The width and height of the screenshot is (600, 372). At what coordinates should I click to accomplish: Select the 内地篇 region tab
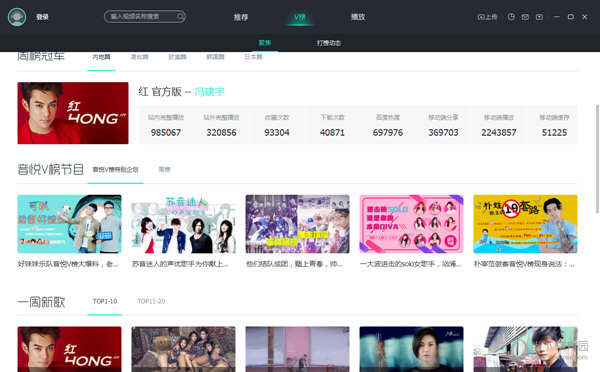[101, 57]
